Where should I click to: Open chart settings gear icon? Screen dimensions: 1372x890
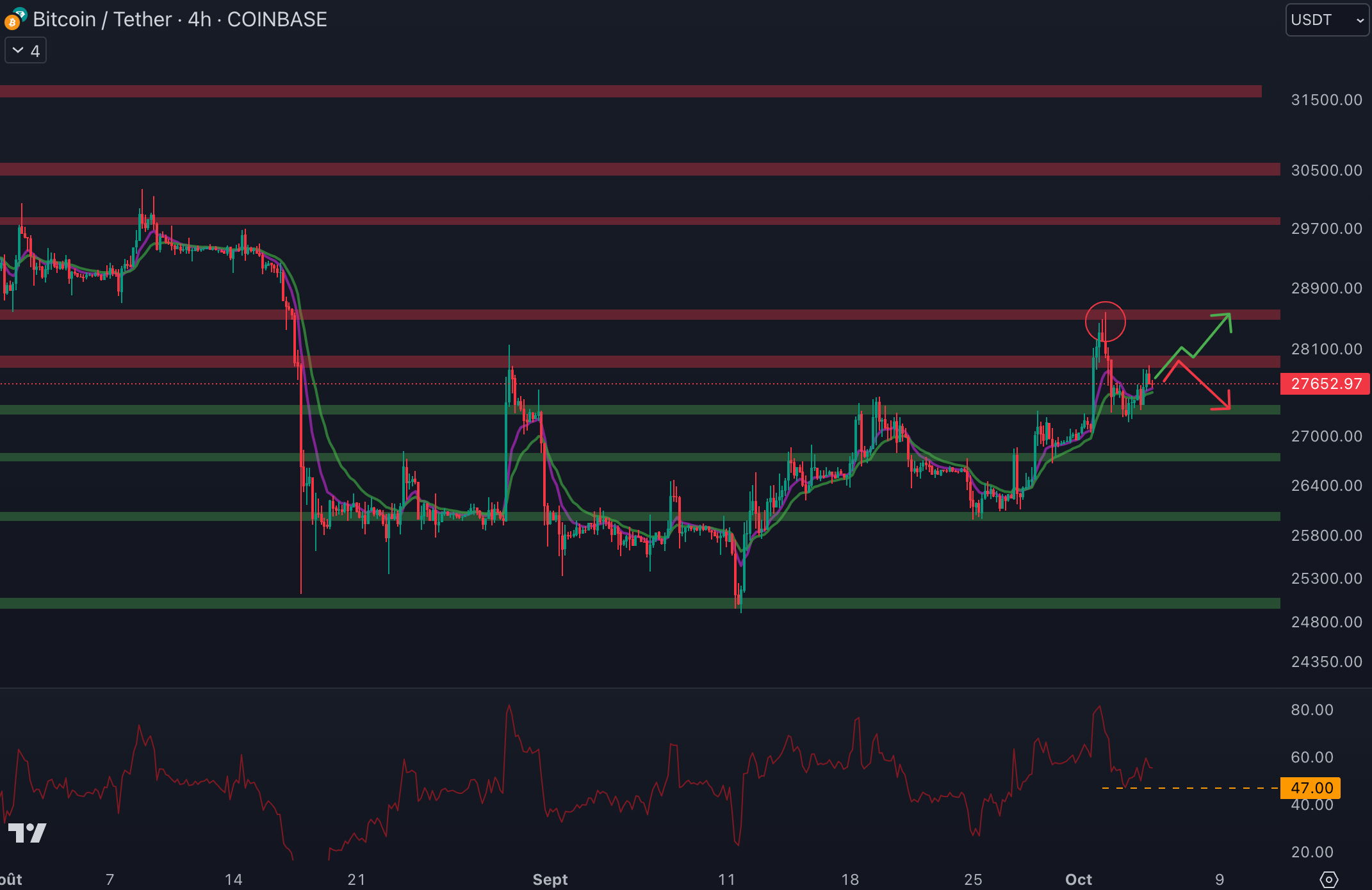click(1328, 879)
